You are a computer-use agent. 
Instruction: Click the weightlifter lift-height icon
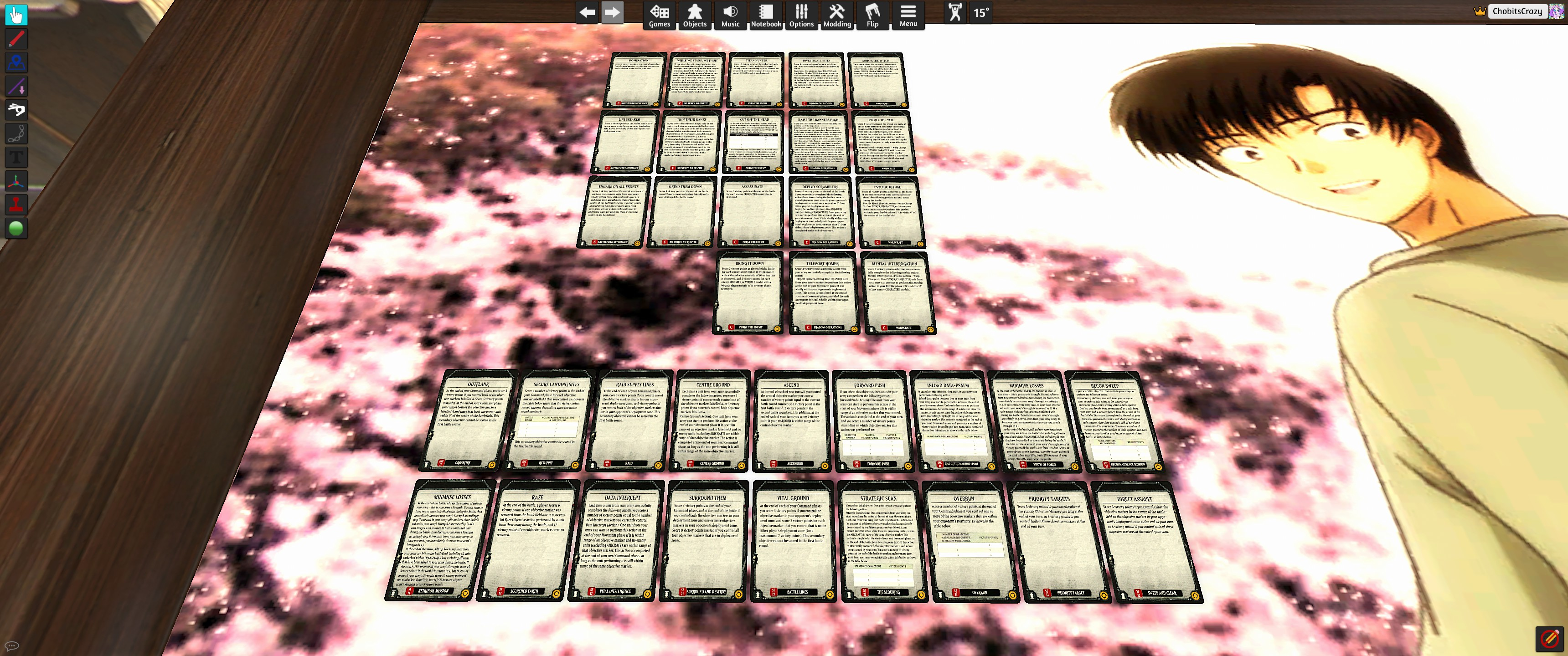955,12
